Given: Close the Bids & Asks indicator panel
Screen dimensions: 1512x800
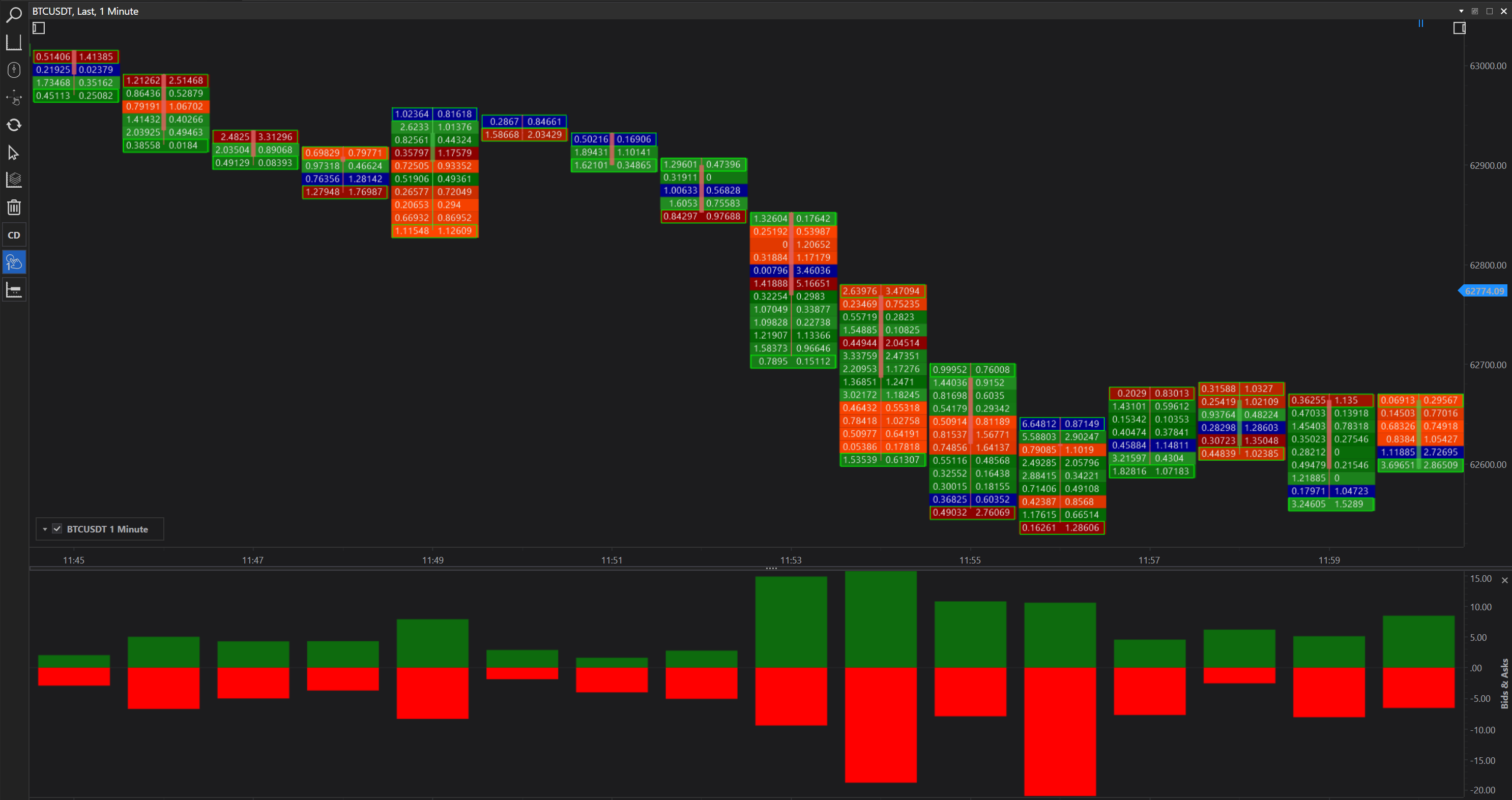Looking at the screenshot, I should [x=1504, y=580].
